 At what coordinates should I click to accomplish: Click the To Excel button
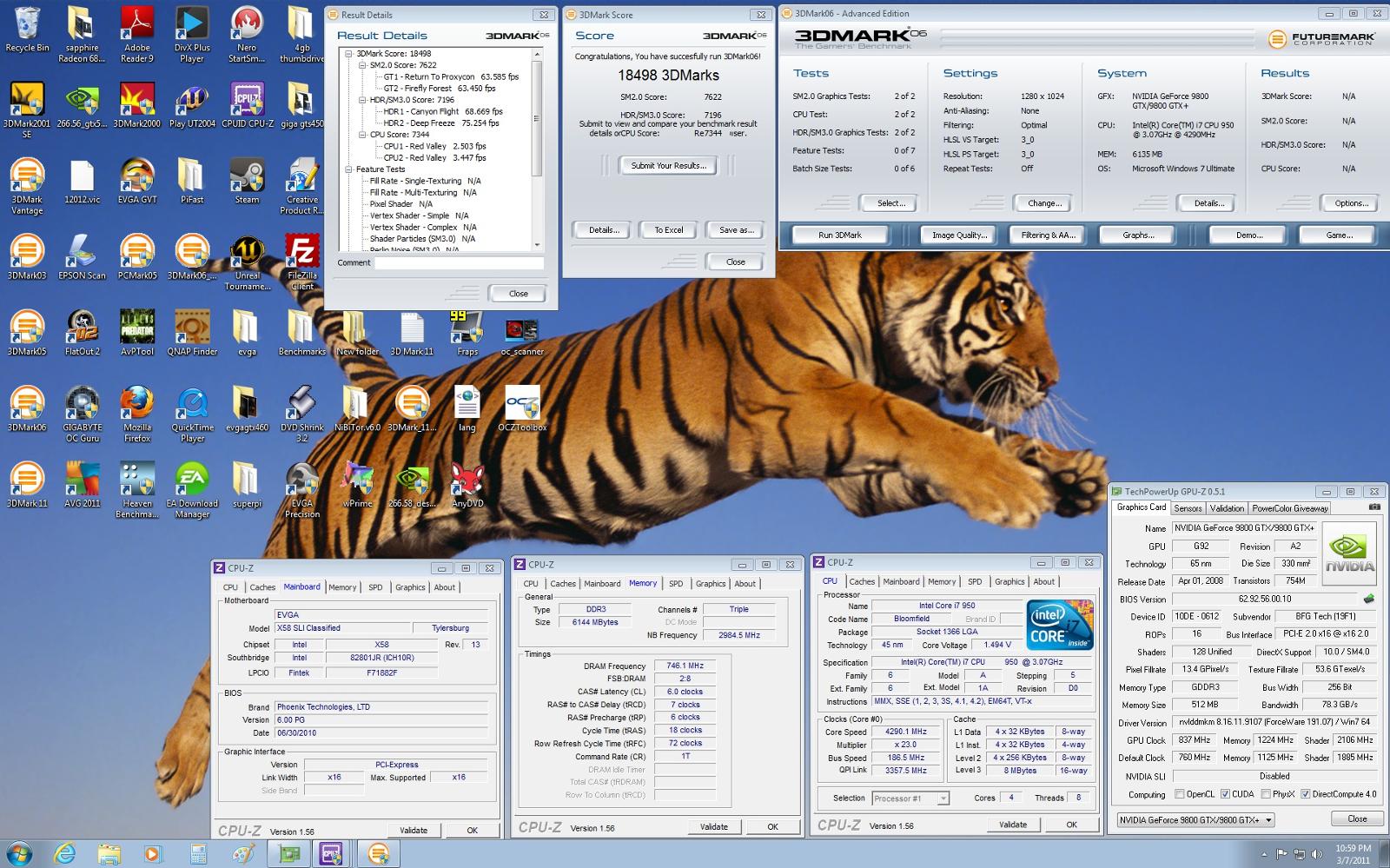pyautogui.click(x=668, y=229)
